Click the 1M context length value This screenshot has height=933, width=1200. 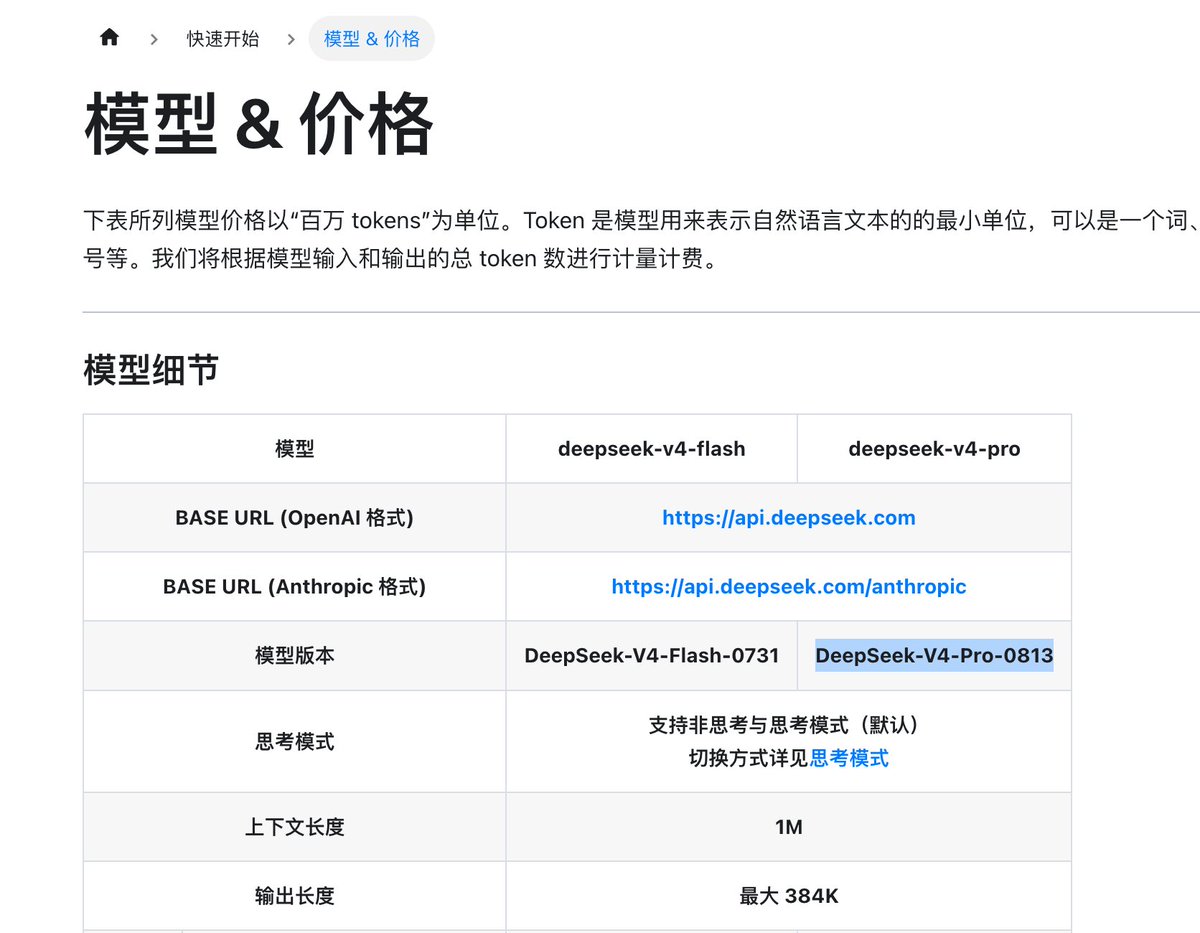coord(789,828)
